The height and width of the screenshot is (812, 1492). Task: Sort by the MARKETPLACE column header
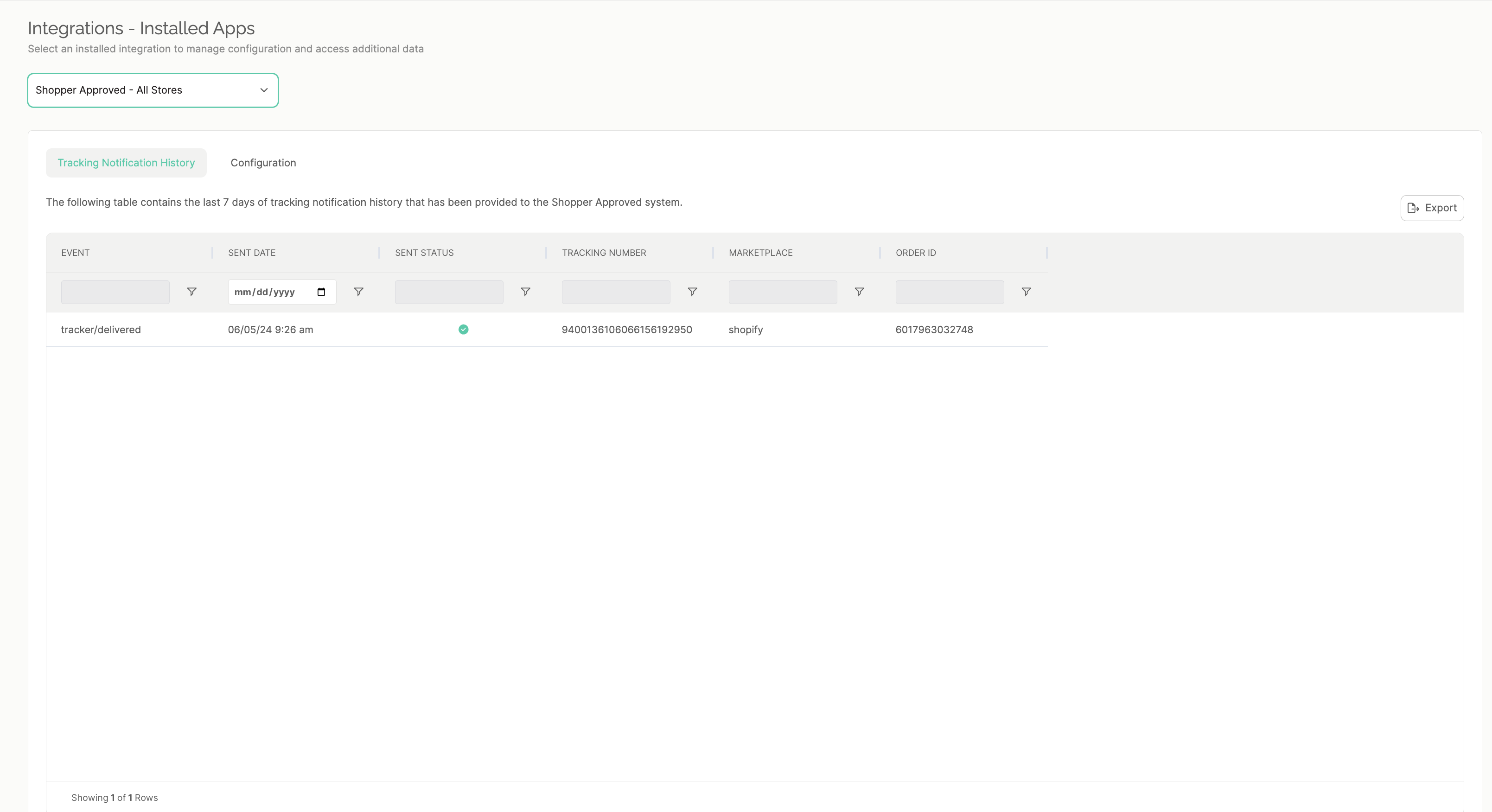click(760, 253)
